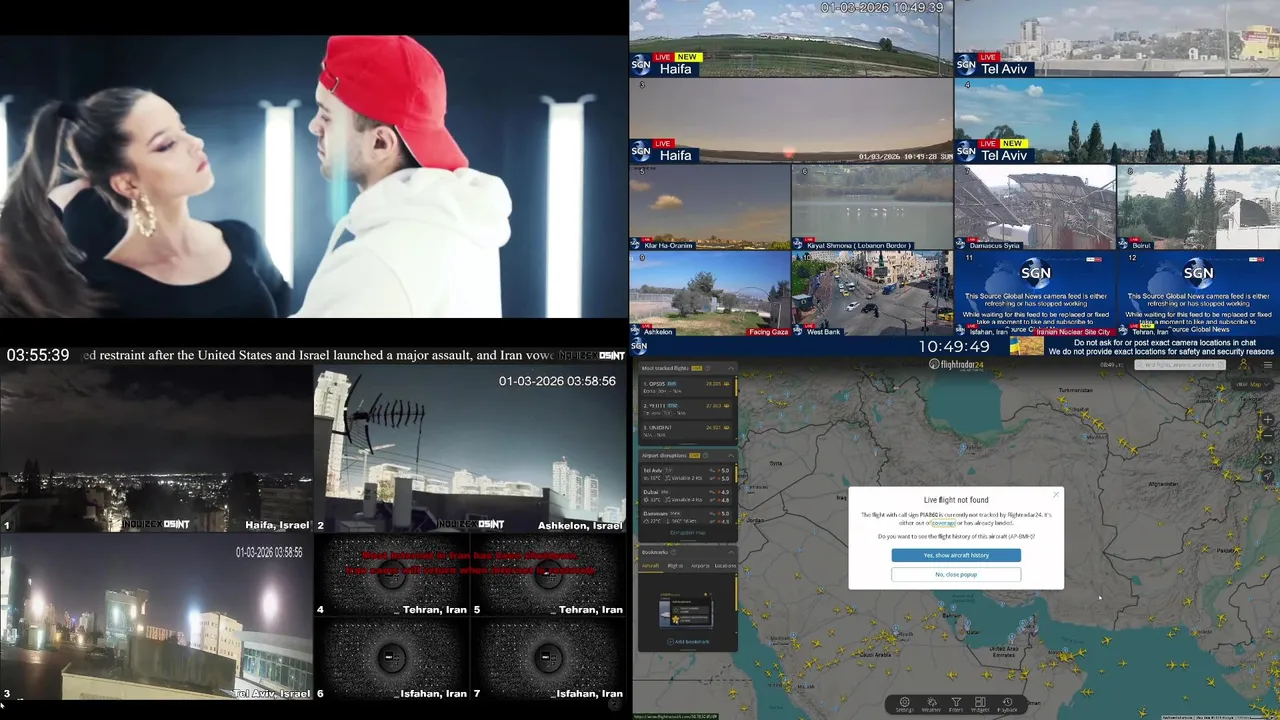The height and width of the screenshot is (720, 1280).
Task: Open help icon beside Airport disruptions
Action: (706, 455)
